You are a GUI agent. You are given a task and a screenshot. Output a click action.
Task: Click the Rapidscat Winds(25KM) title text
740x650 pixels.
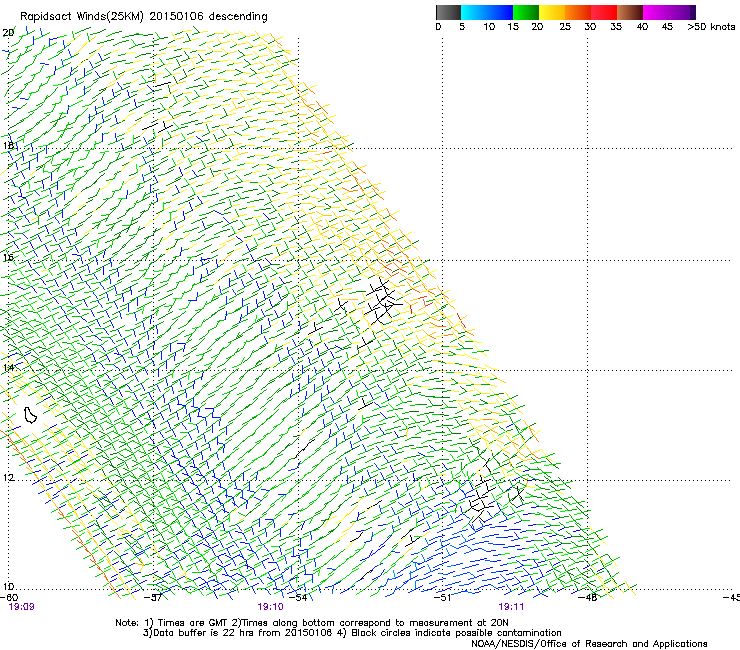tap(143, 16)
